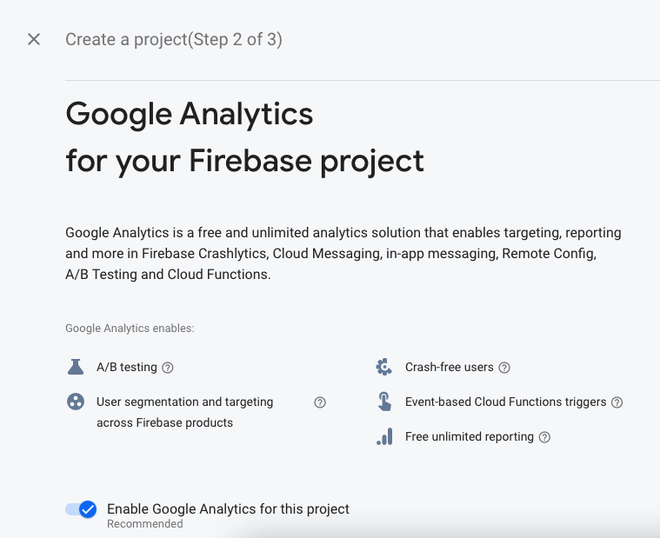Image resolution: width=660 pixels, height=538 pixels.
Task: Click the Crash-free users feature label
Action: click(449, 367)
